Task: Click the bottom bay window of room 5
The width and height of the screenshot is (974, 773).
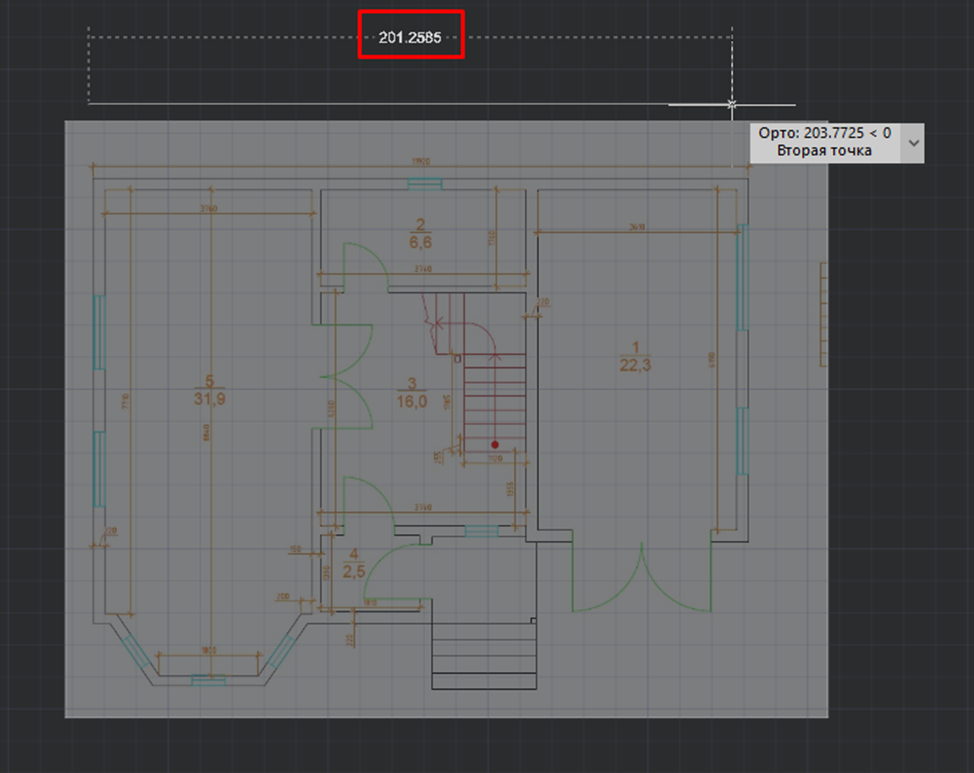Action: click(208, 680)
